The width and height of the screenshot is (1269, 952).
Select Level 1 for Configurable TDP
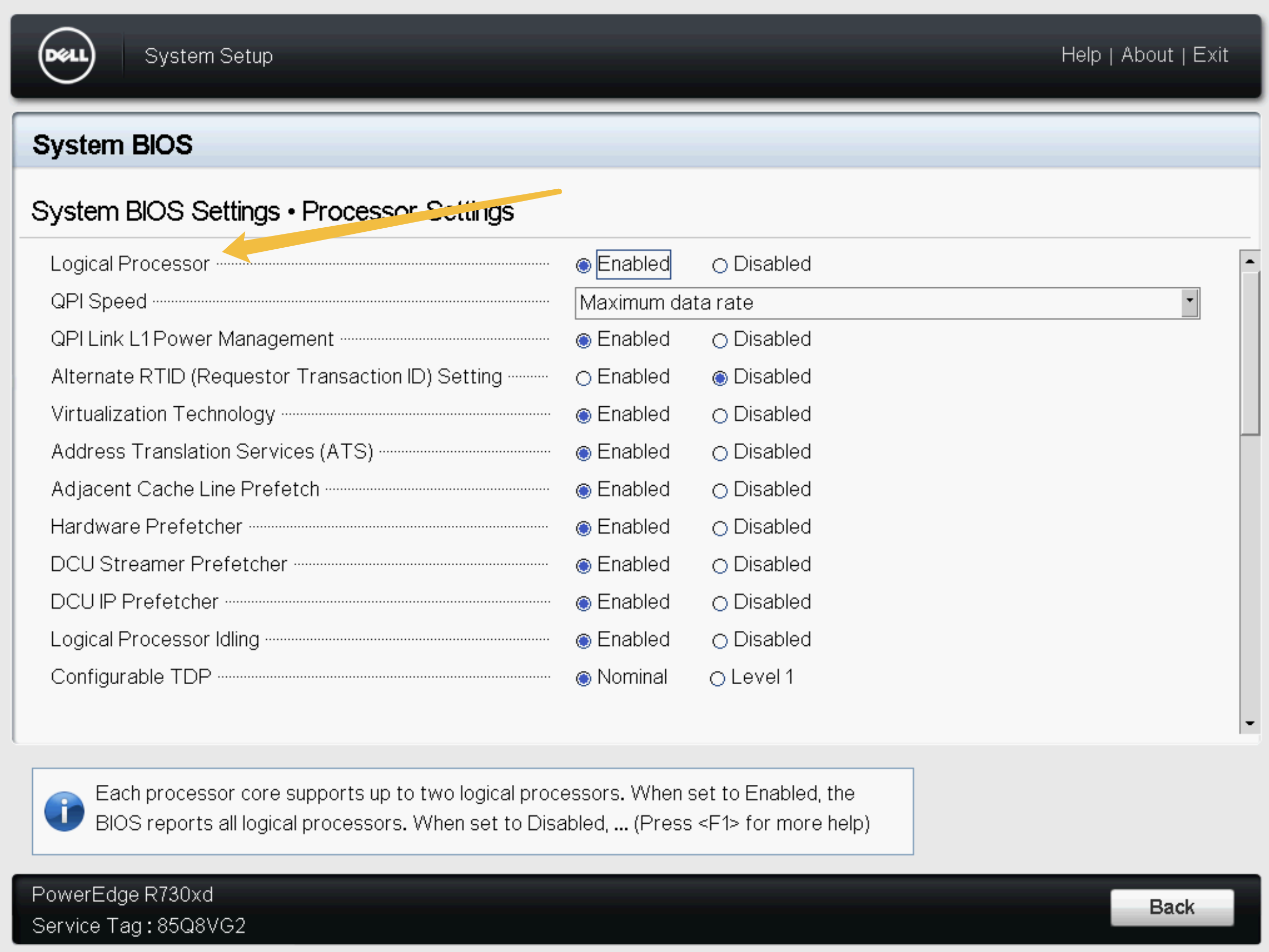click(x=717, y=679)
